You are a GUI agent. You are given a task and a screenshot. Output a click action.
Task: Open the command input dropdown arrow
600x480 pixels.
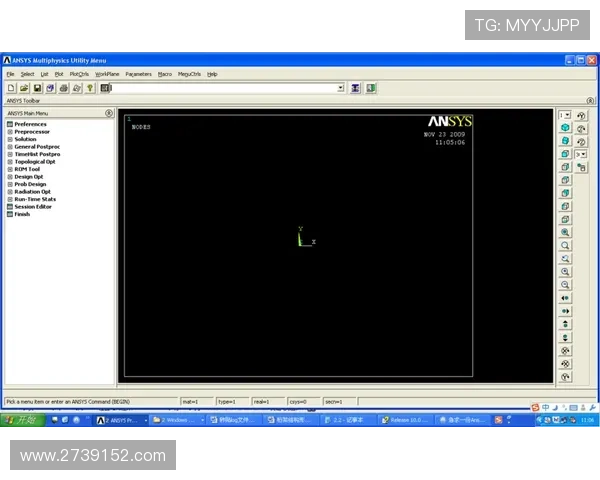coord(340,88)
